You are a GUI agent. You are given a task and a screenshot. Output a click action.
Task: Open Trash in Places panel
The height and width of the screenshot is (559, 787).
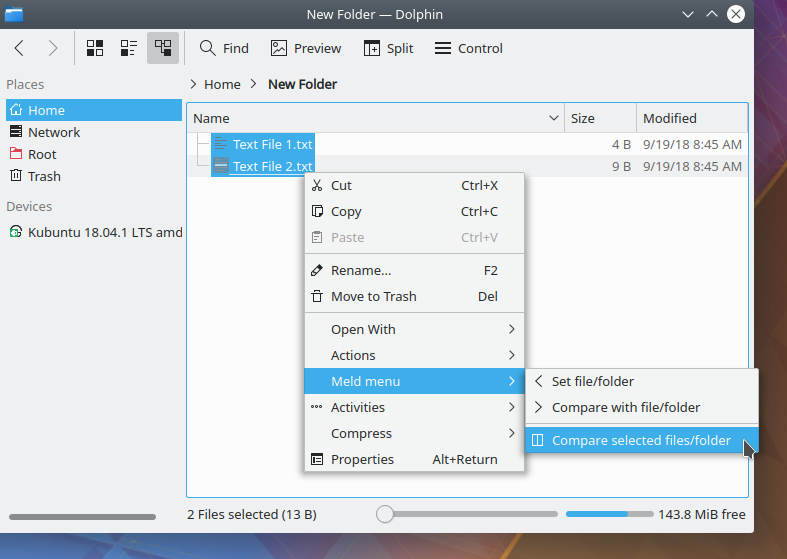94,176
